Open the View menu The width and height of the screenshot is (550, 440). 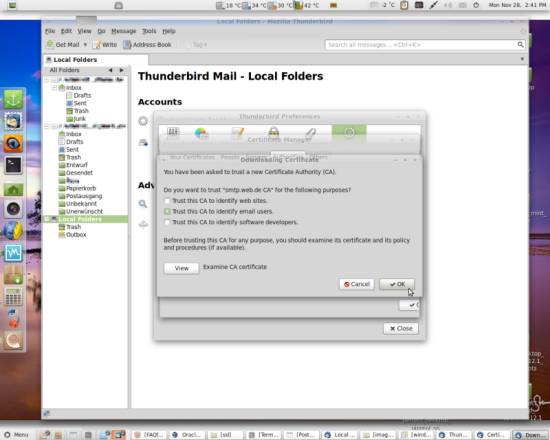[84, 31]
